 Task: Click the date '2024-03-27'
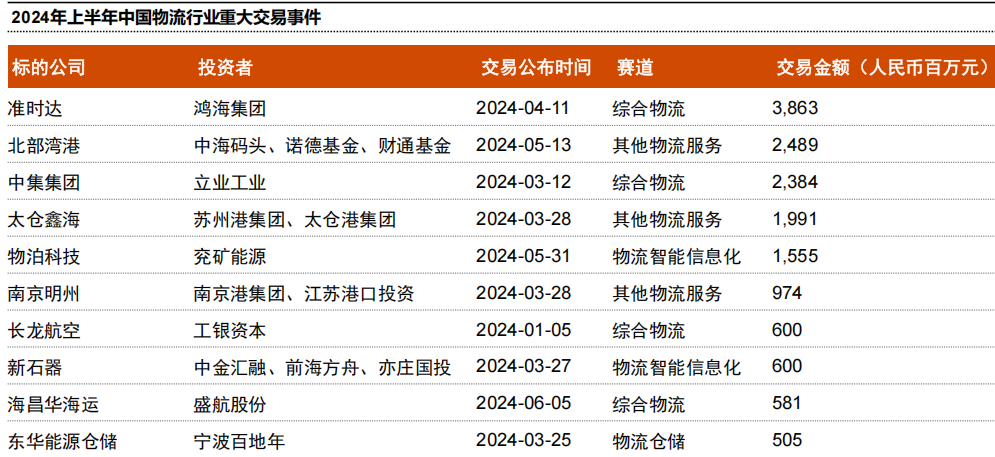tap(524, 367)
